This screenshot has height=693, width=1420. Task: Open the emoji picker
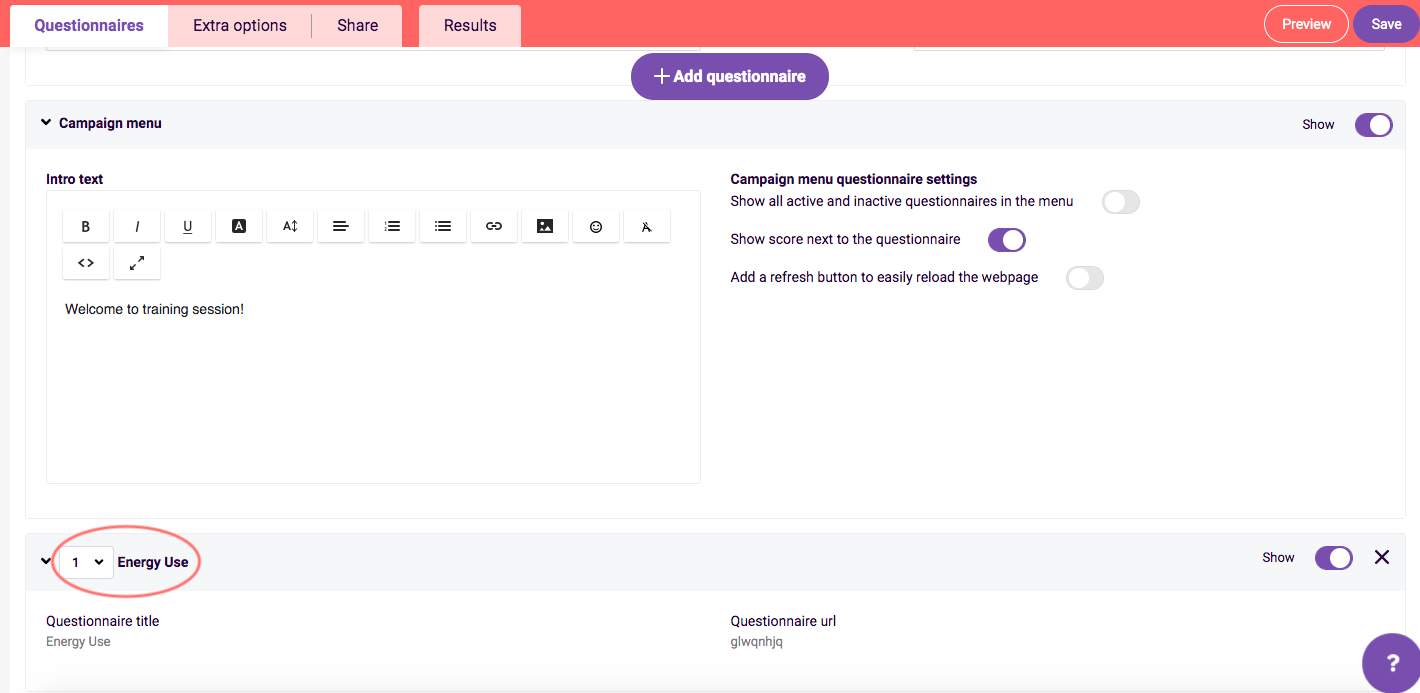click(596, 225)
